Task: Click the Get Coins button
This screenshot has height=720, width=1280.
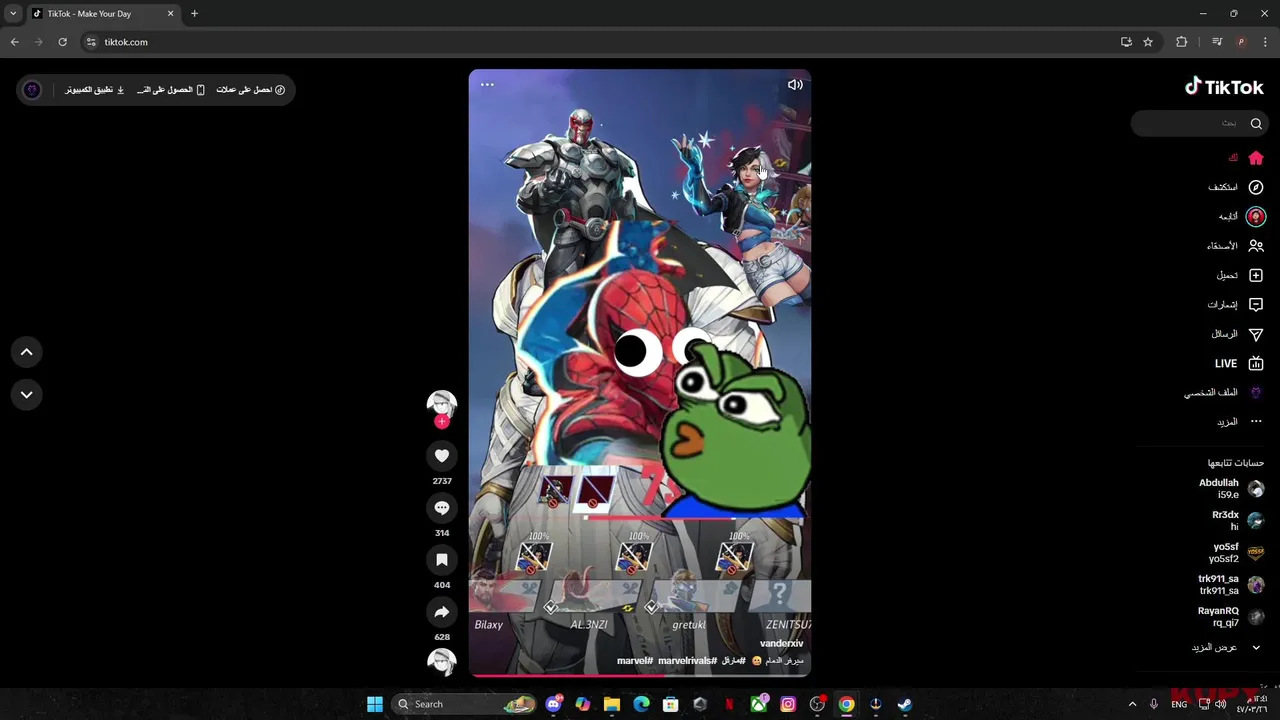Action: [x=251, y=90]
